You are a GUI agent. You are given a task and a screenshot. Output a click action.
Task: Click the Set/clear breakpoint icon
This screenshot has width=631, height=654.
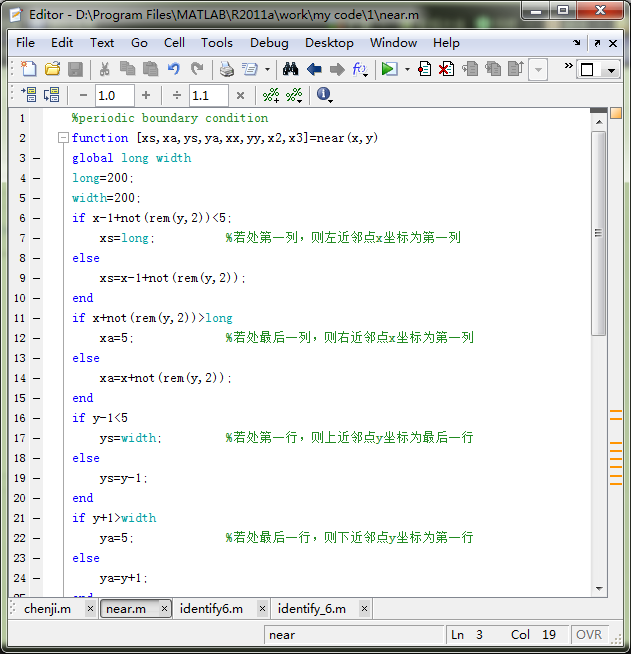pyautogui.click(x=425, y=69)
